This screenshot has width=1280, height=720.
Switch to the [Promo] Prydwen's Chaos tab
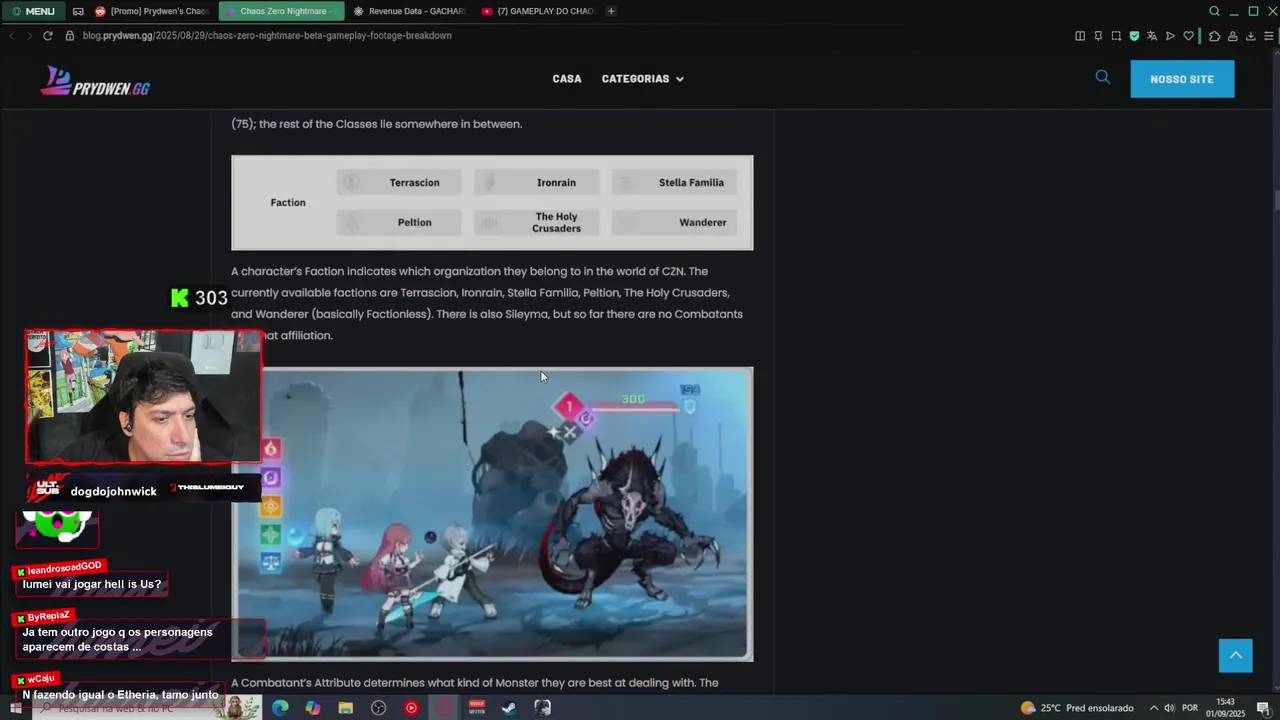click(x=152, y=11)
